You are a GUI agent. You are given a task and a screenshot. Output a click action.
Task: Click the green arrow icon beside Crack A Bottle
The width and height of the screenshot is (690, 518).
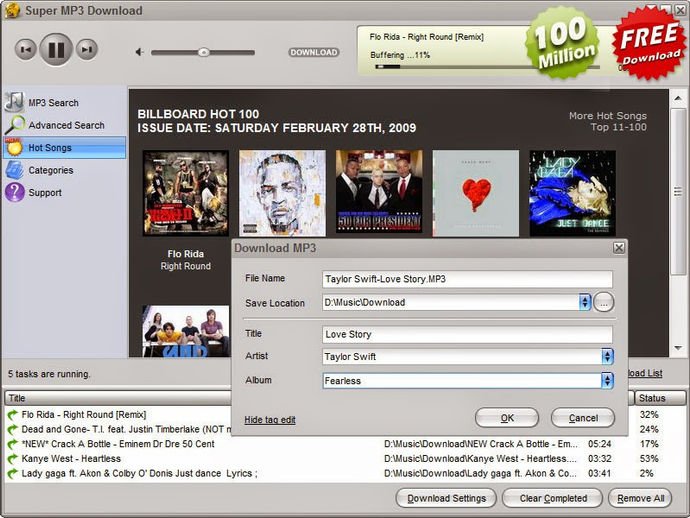pos(13,444)
